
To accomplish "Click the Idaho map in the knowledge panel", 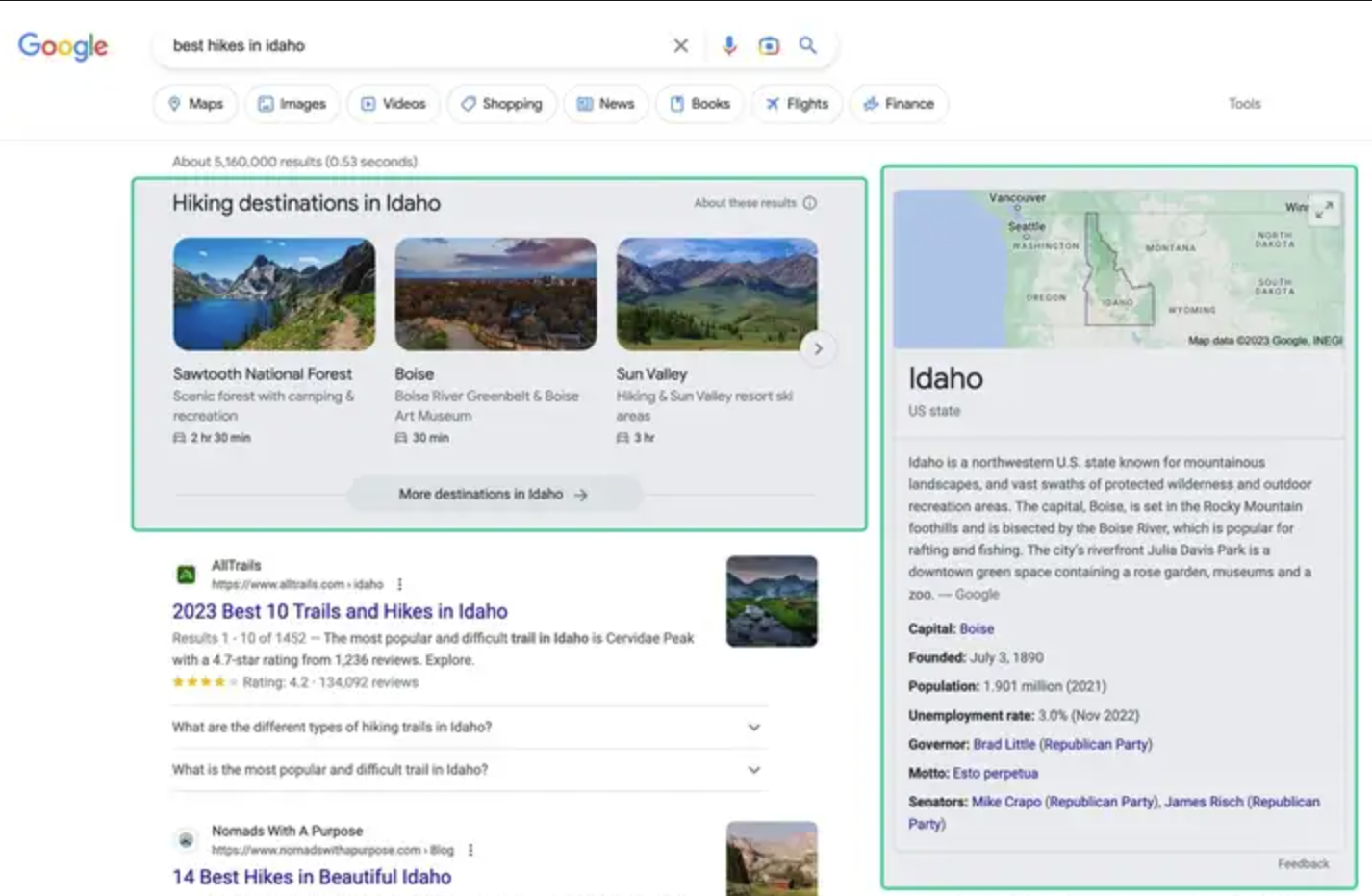I will [1119, 269].
